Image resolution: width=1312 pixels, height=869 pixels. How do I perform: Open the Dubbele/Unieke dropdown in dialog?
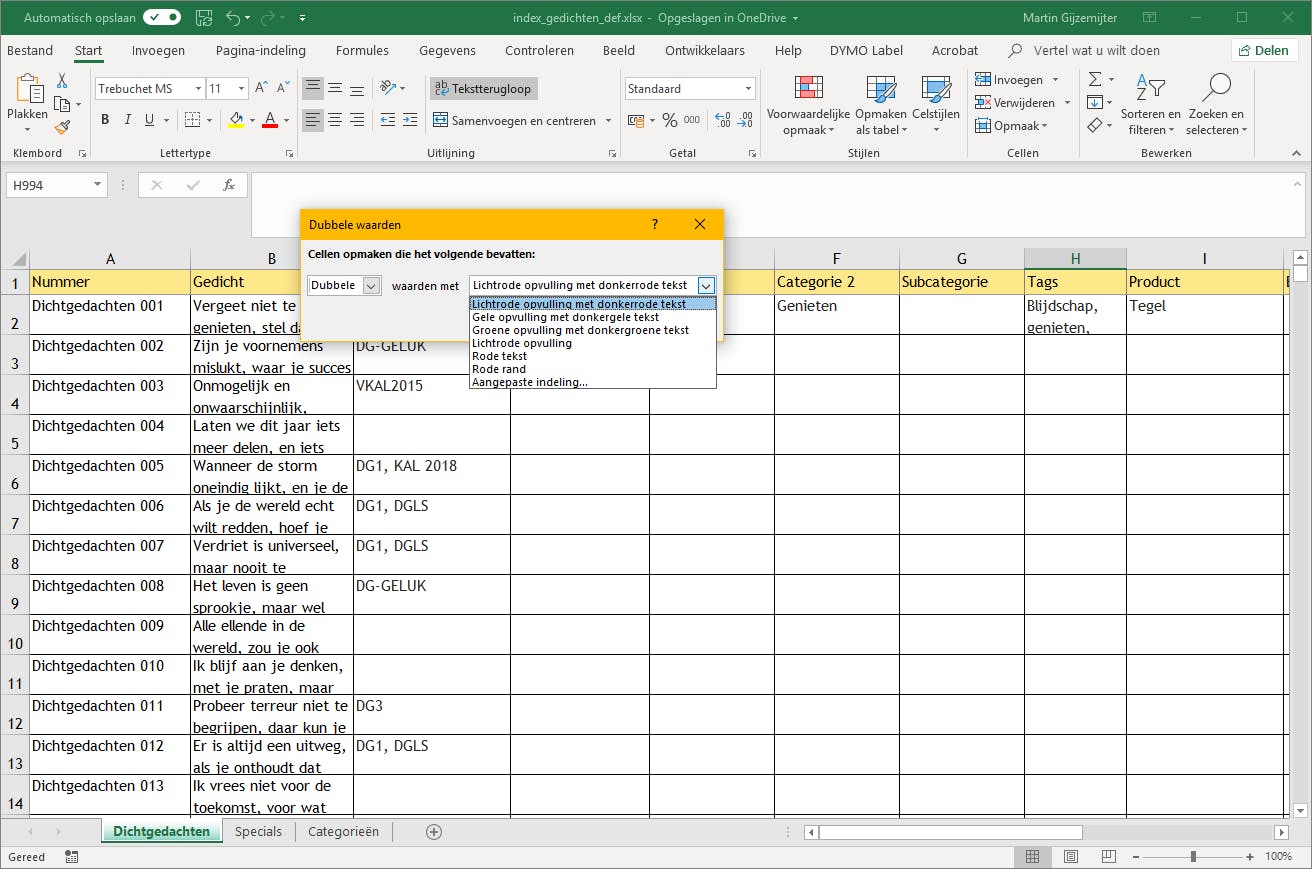point(371,286)
